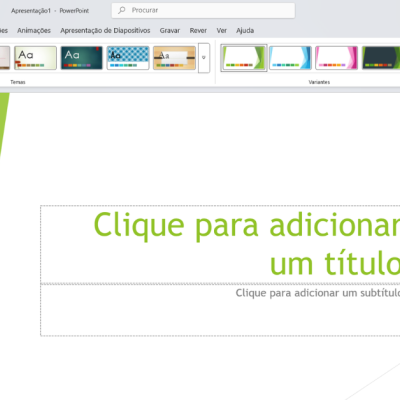This screenshot has width=400, height=400.
Task: Select the green variant thumbnail
Action: pos(244,58)
